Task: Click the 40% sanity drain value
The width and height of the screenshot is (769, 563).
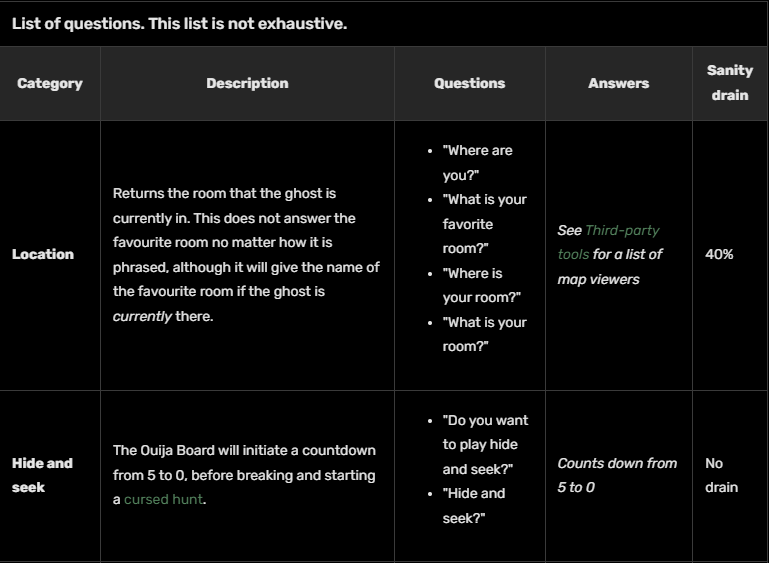Action: (719, 254)
